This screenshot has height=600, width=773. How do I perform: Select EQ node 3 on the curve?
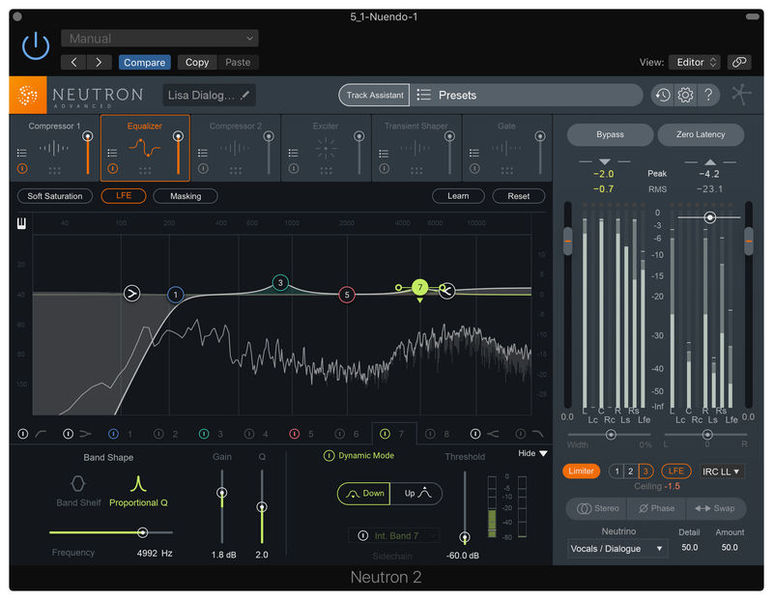pyautogui.click(x=280, y=282)
